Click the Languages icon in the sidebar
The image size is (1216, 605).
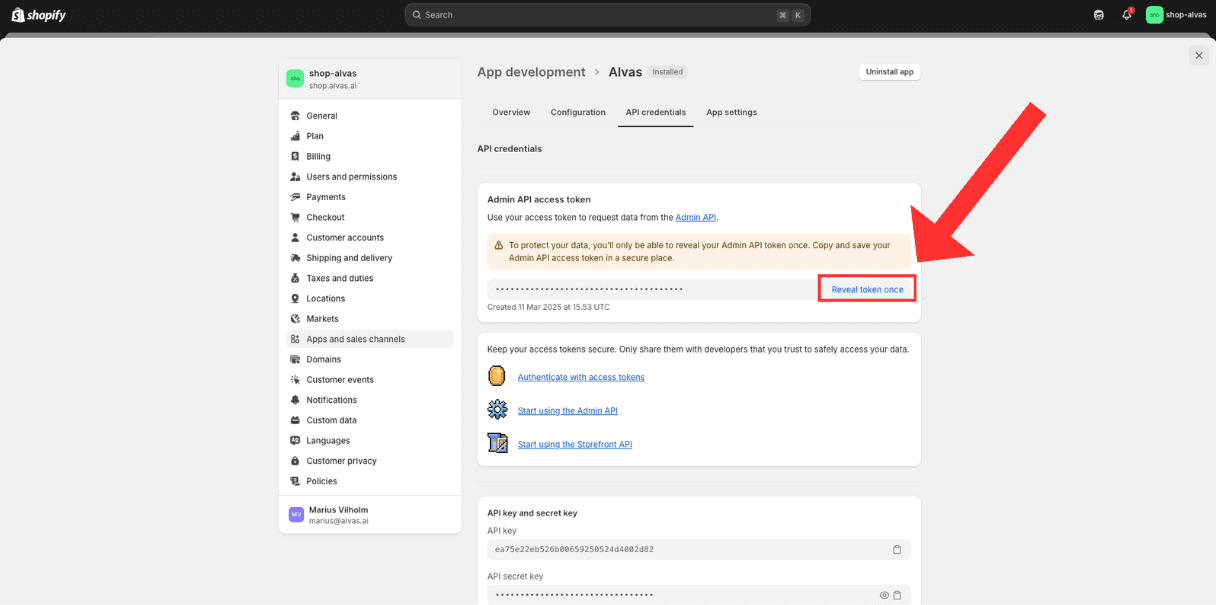tap(295, 441)
